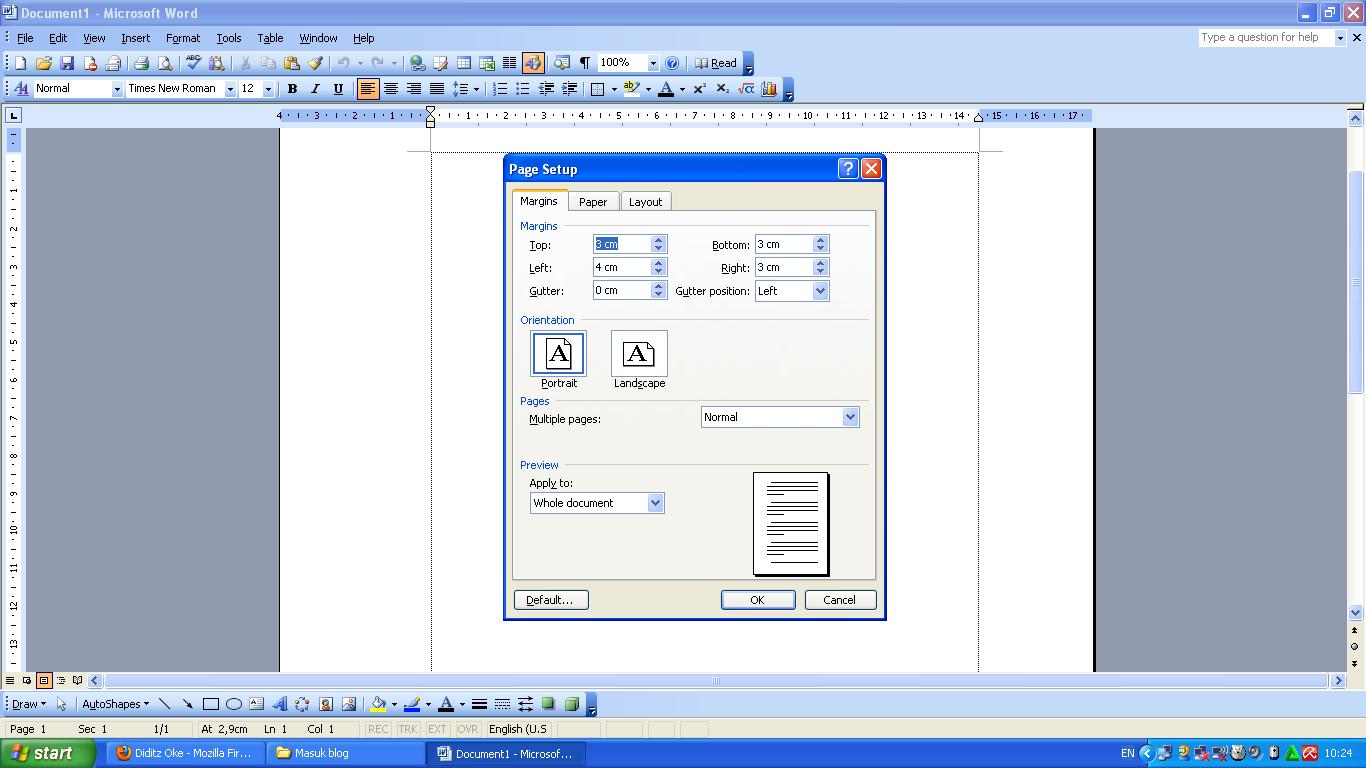
Task: Switch to the Layout tab
Action: click(x=645, y=202)
